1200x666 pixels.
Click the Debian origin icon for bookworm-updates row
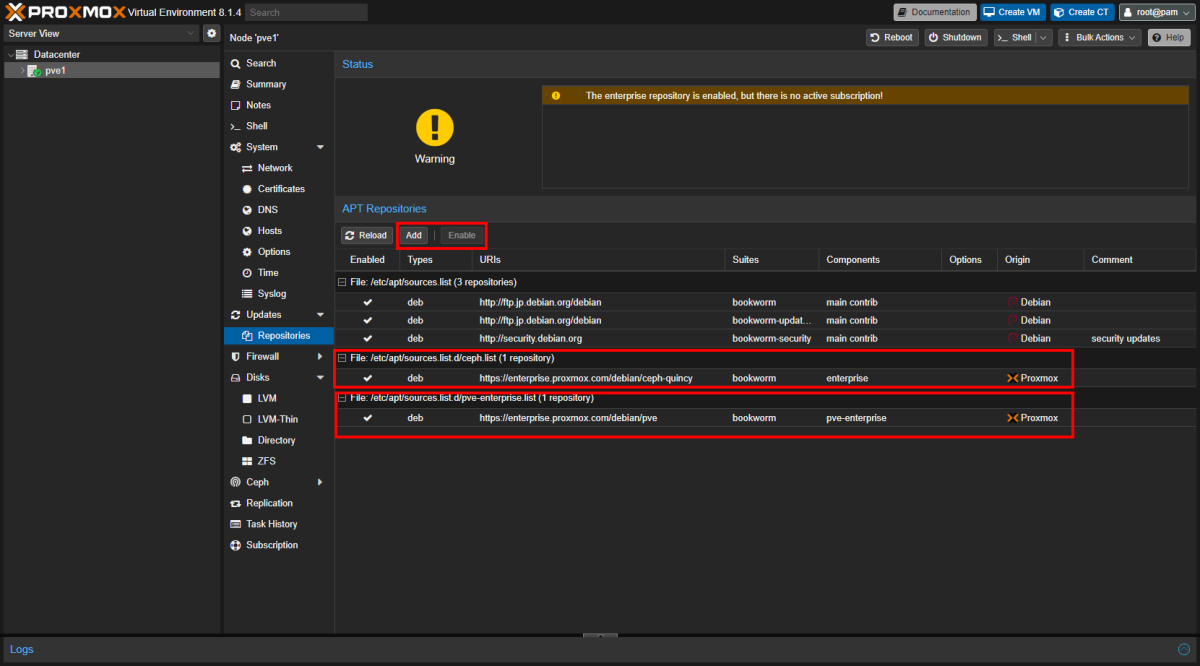point(1012,320)
